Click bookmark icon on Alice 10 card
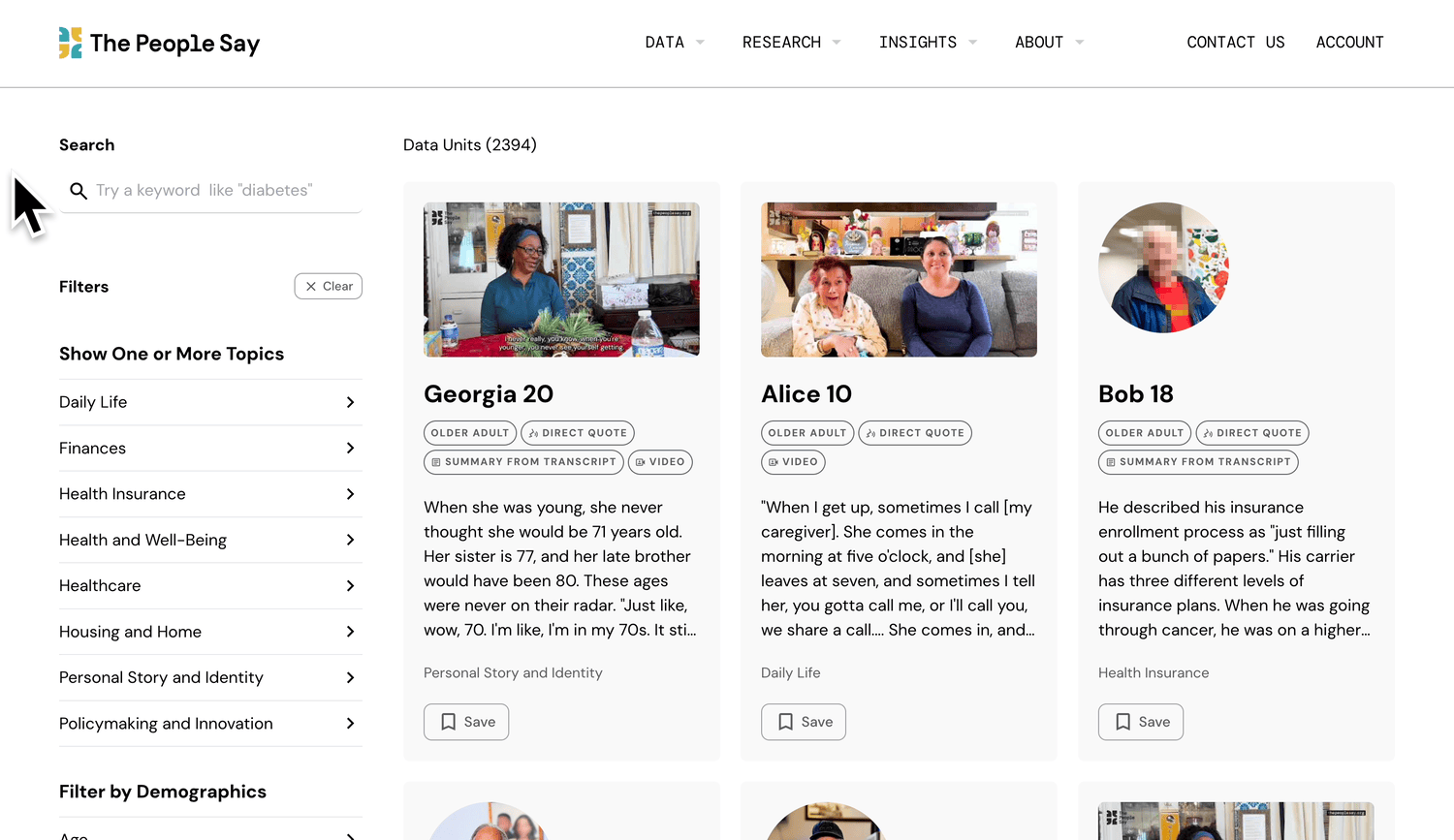Image resolution: width=1454 pixels, height=840 pixels. click(786, 722)
